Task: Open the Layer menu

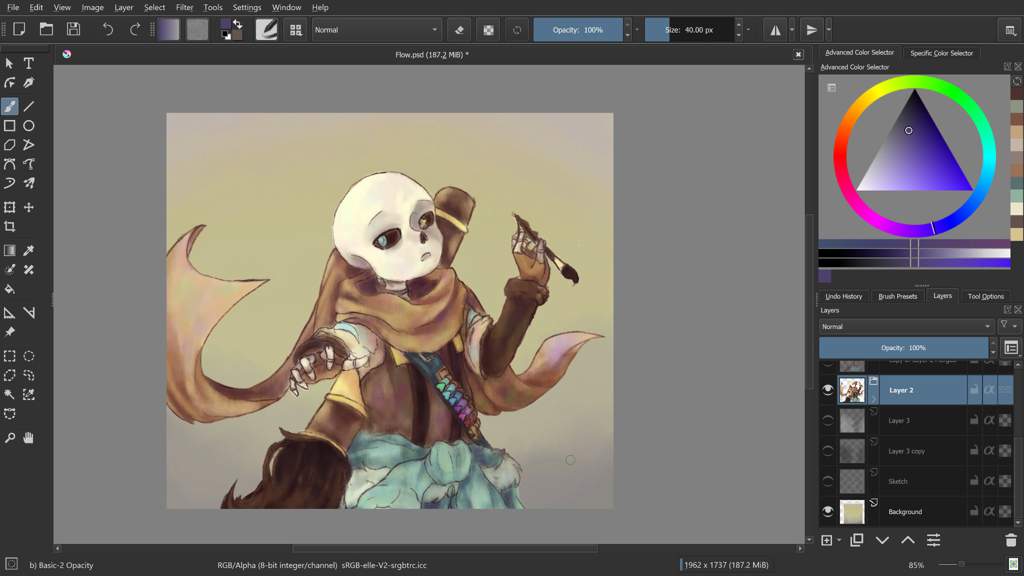Action: (x=123, y=7)
